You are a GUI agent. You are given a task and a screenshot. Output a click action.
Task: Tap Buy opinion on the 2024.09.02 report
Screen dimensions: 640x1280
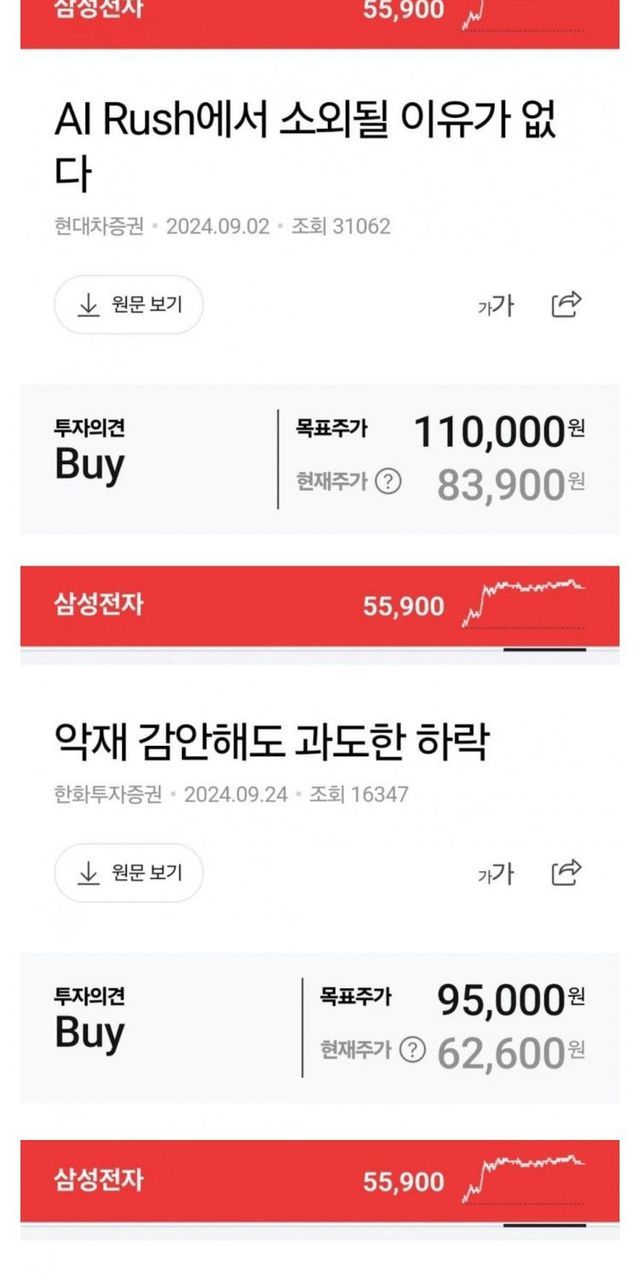[x=90, y=465]
